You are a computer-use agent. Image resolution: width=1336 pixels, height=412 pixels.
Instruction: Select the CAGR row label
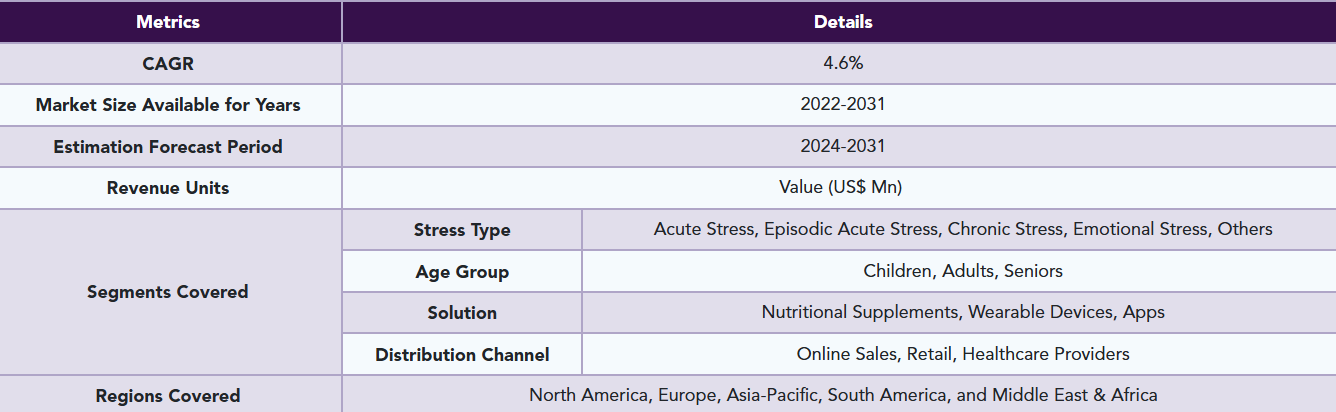168,63
